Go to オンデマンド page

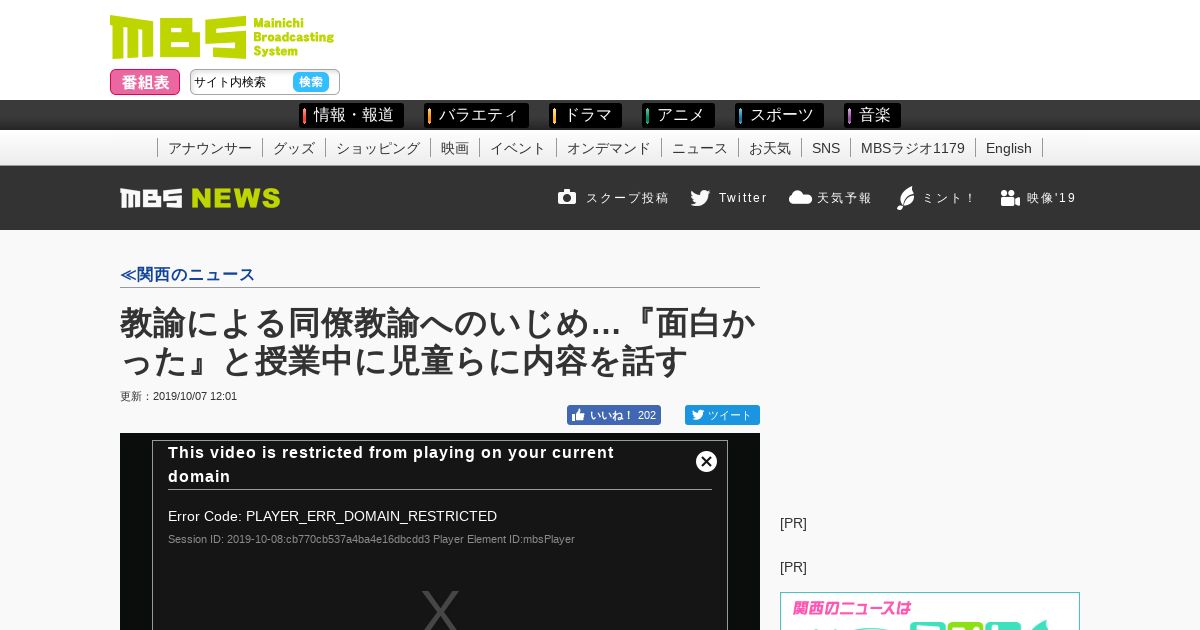pyautogui.click(x=609, y=148)
